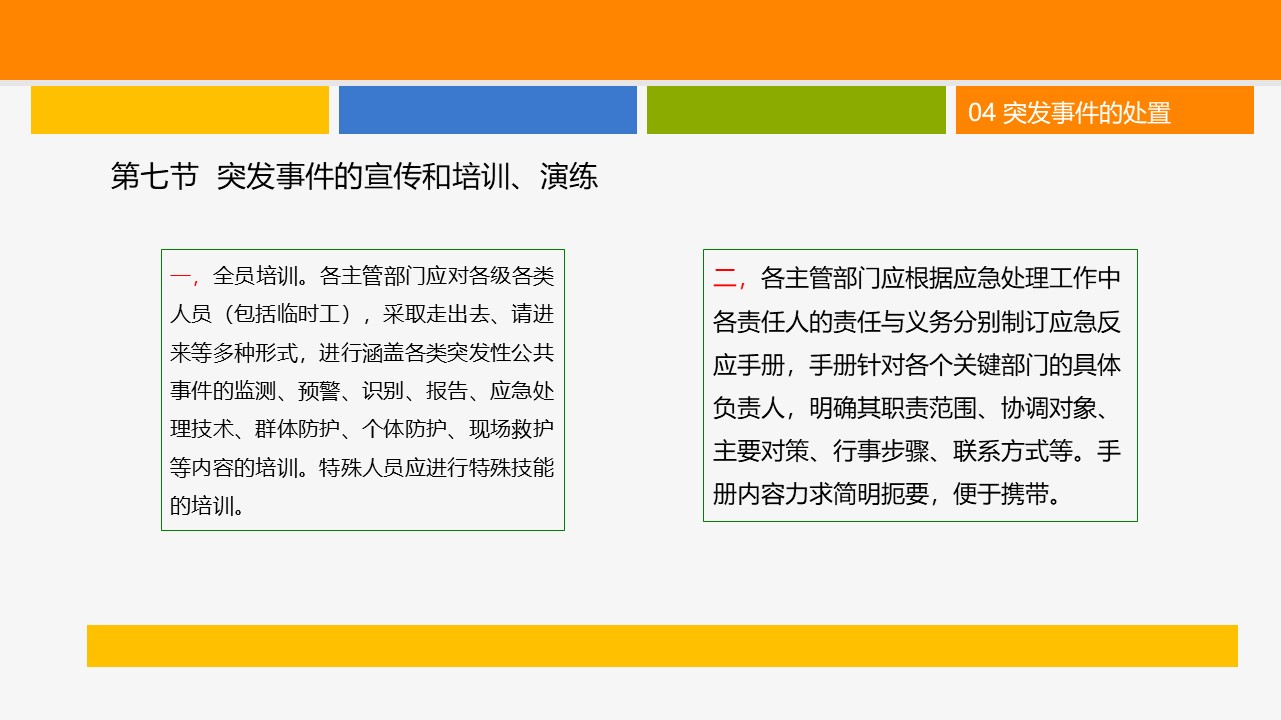
Task: Select the blue blank navigation tab
Action: click(x=488, y=110)
